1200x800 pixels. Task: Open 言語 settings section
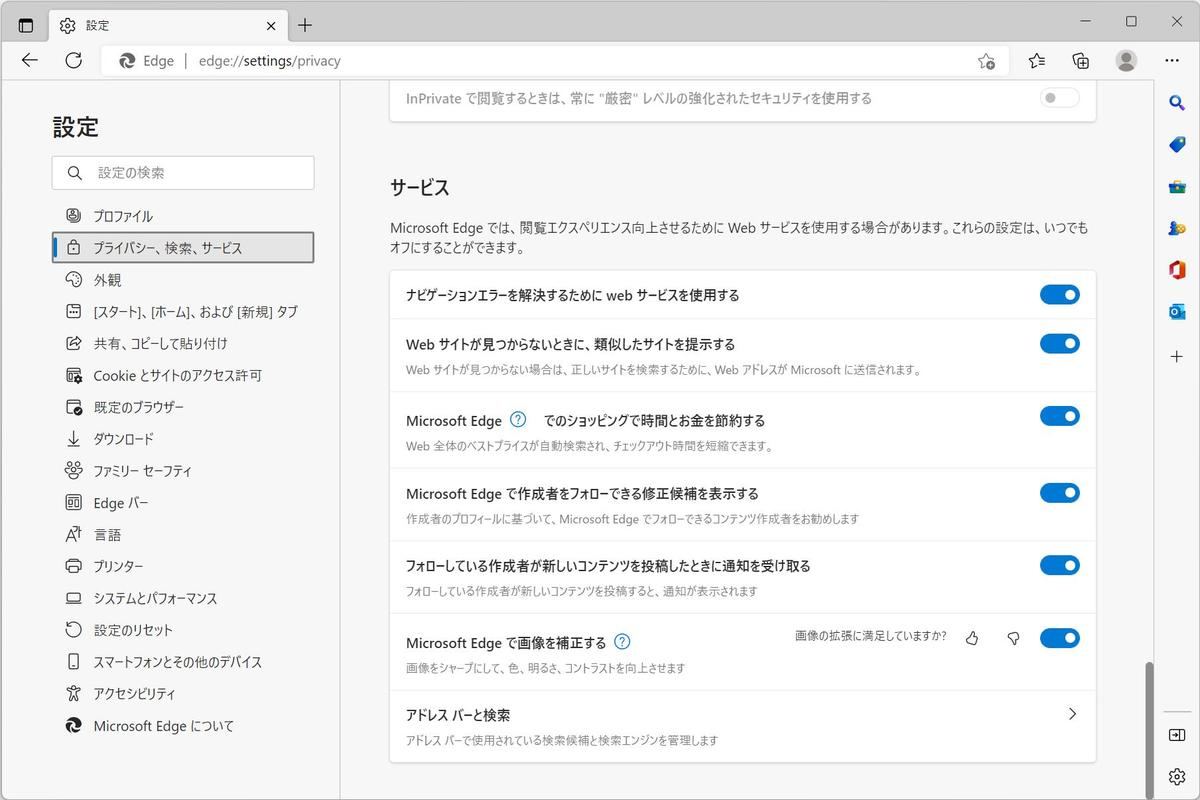183,534
